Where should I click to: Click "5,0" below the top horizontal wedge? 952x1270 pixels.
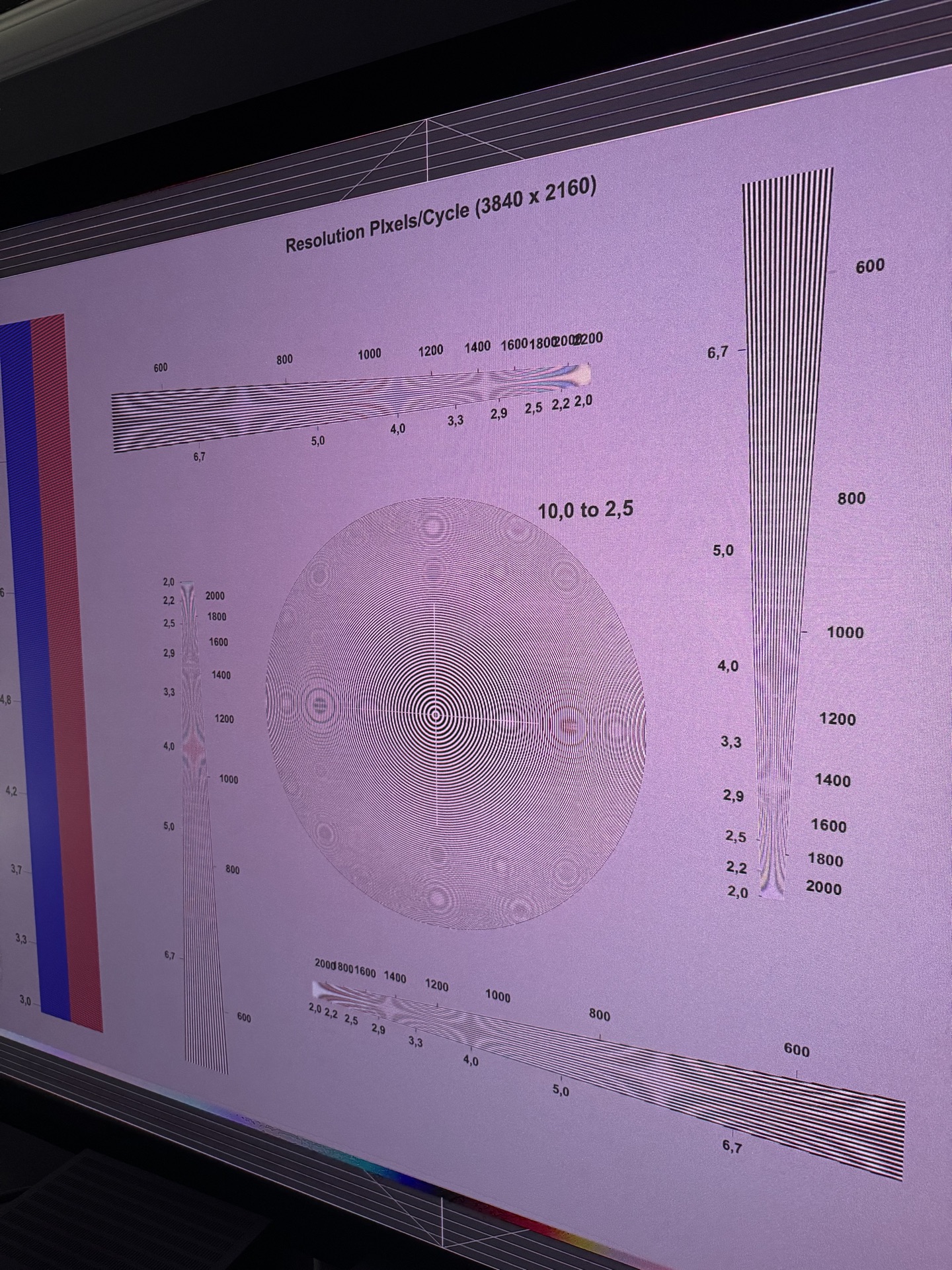[x=317, y=440]
